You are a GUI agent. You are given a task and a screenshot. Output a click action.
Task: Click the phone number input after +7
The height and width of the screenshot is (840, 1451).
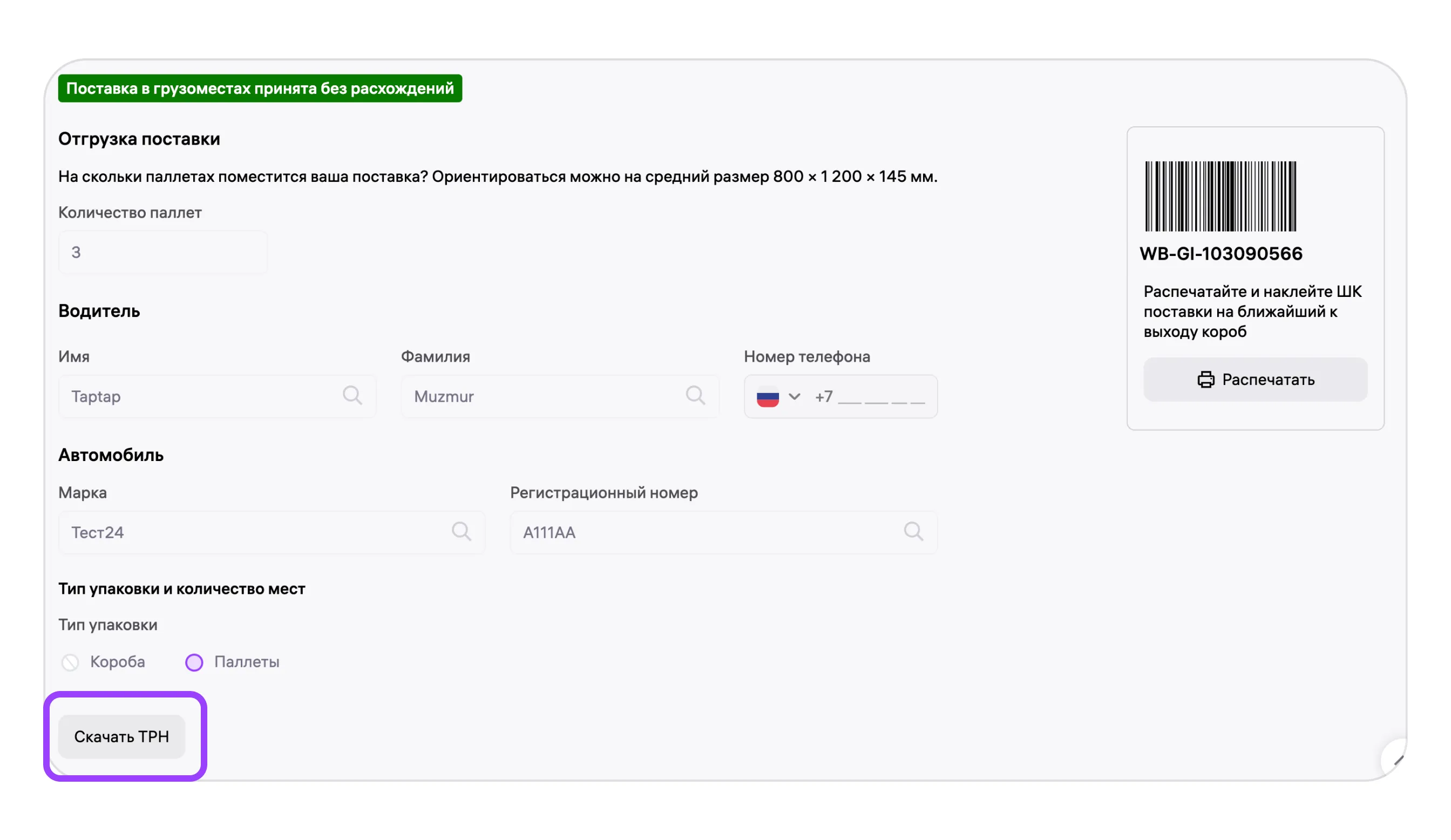coord(880,397)
